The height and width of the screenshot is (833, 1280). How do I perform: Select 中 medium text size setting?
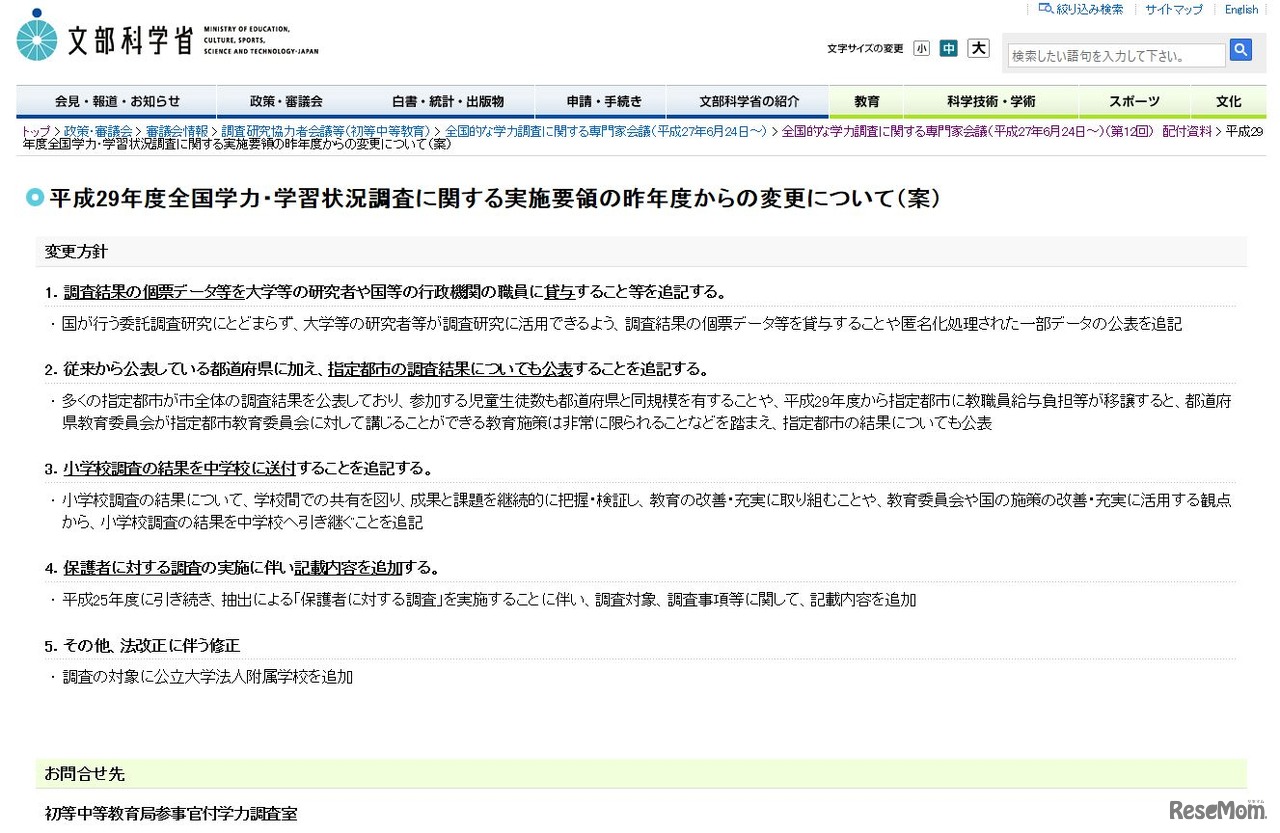click(x=949, y=48)
